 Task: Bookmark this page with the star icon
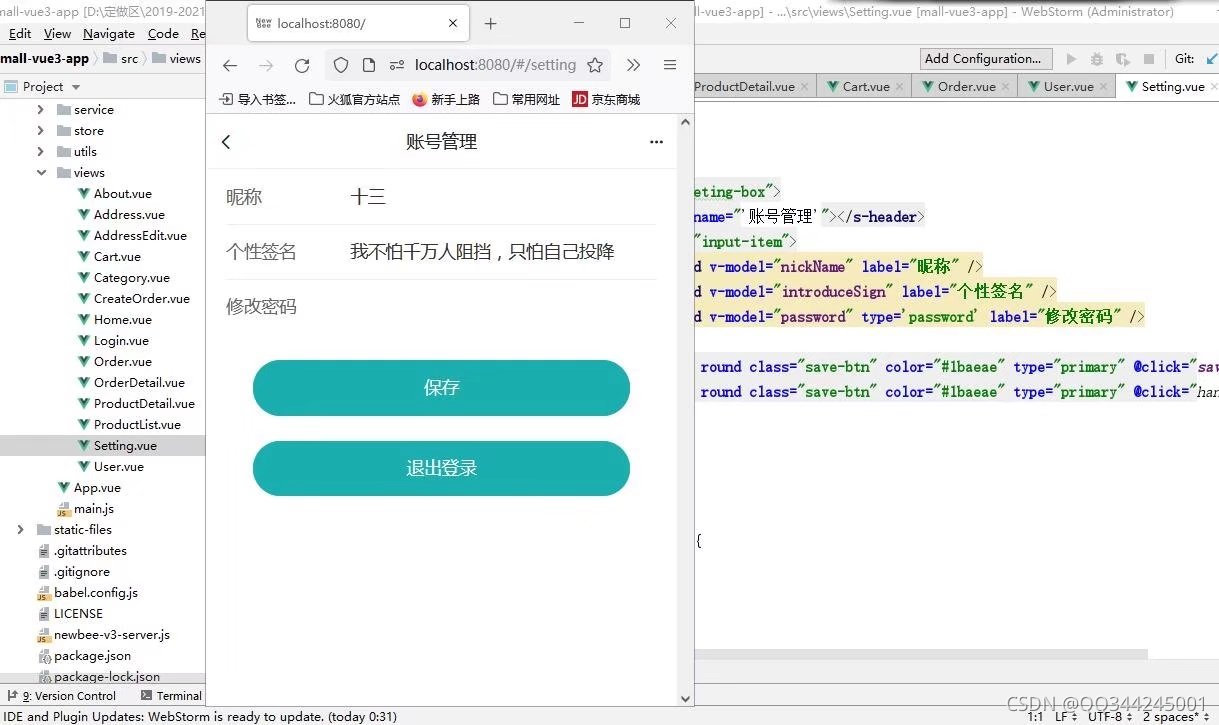pos(595,65)
